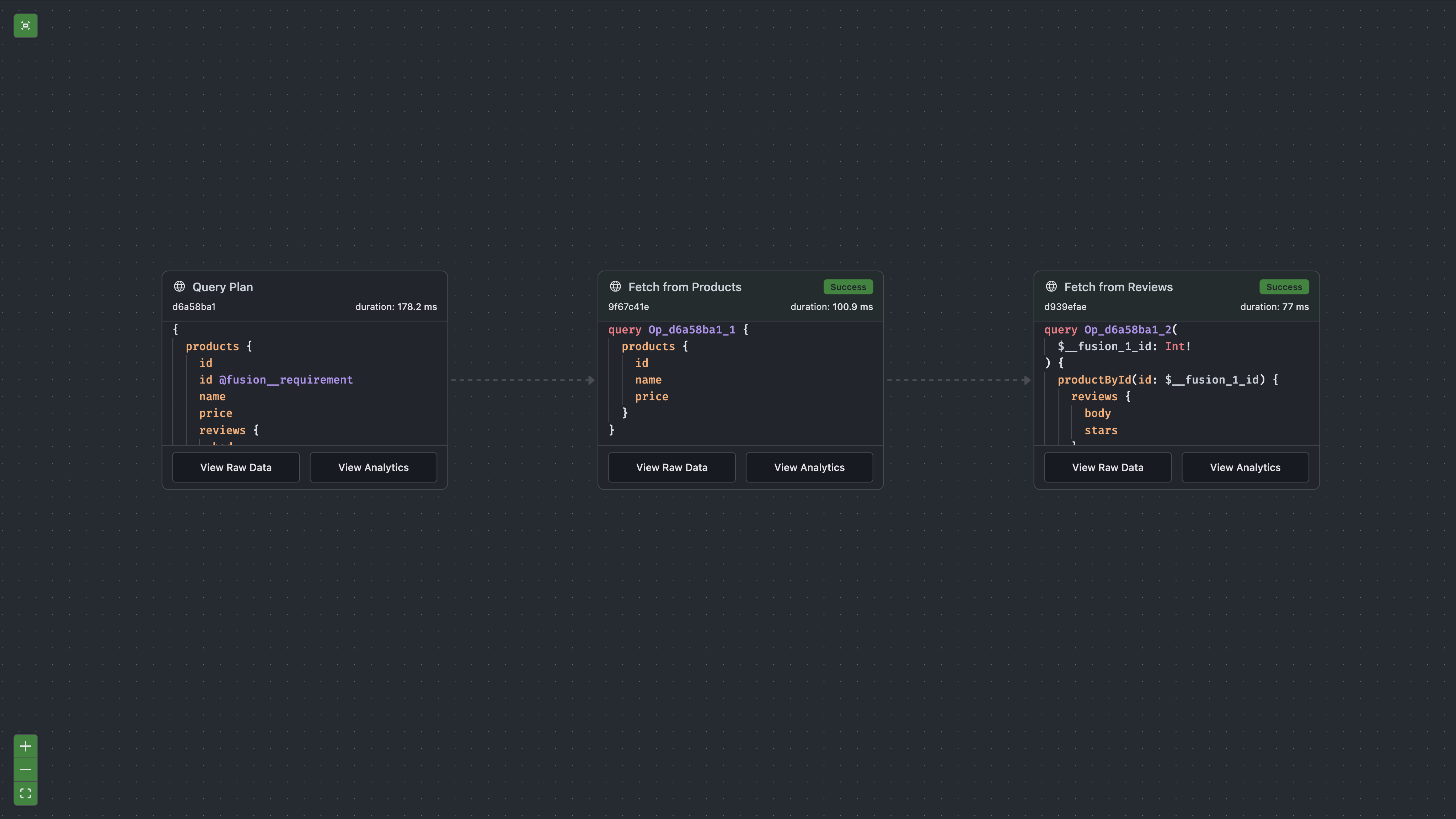Click Success badge on Fetch from Reviews

[1284, 287]
